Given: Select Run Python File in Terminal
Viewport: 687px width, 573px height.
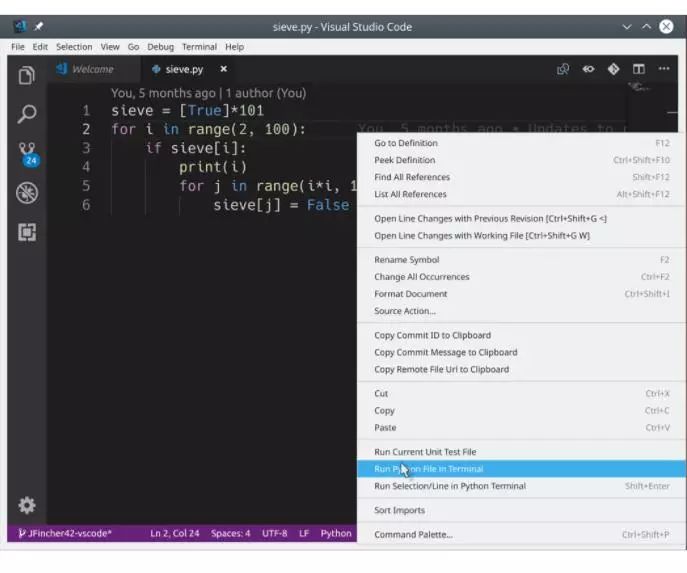Looking at the screenshot, I should point(521,469).
